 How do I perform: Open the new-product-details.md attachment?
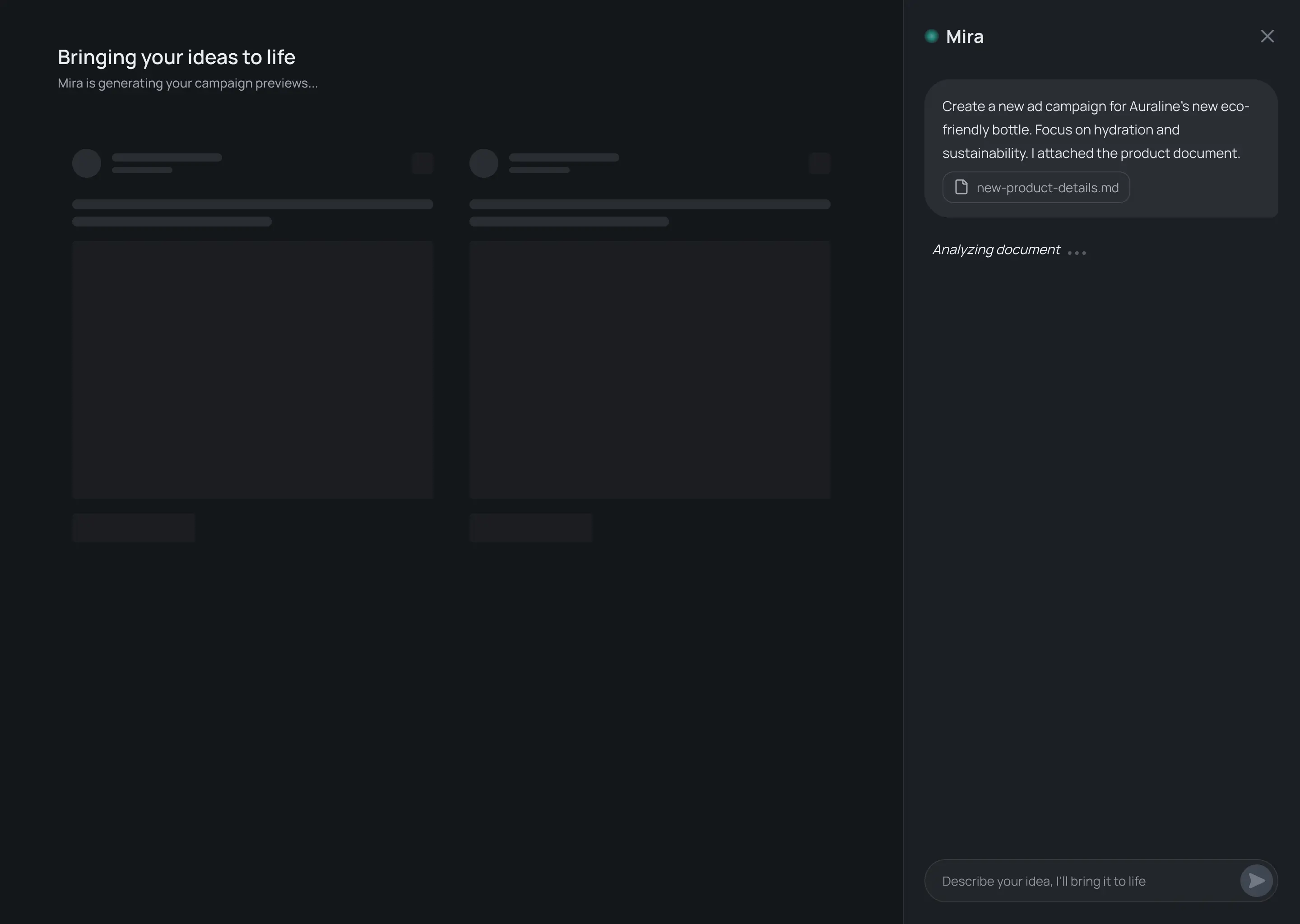[1035, 187]
